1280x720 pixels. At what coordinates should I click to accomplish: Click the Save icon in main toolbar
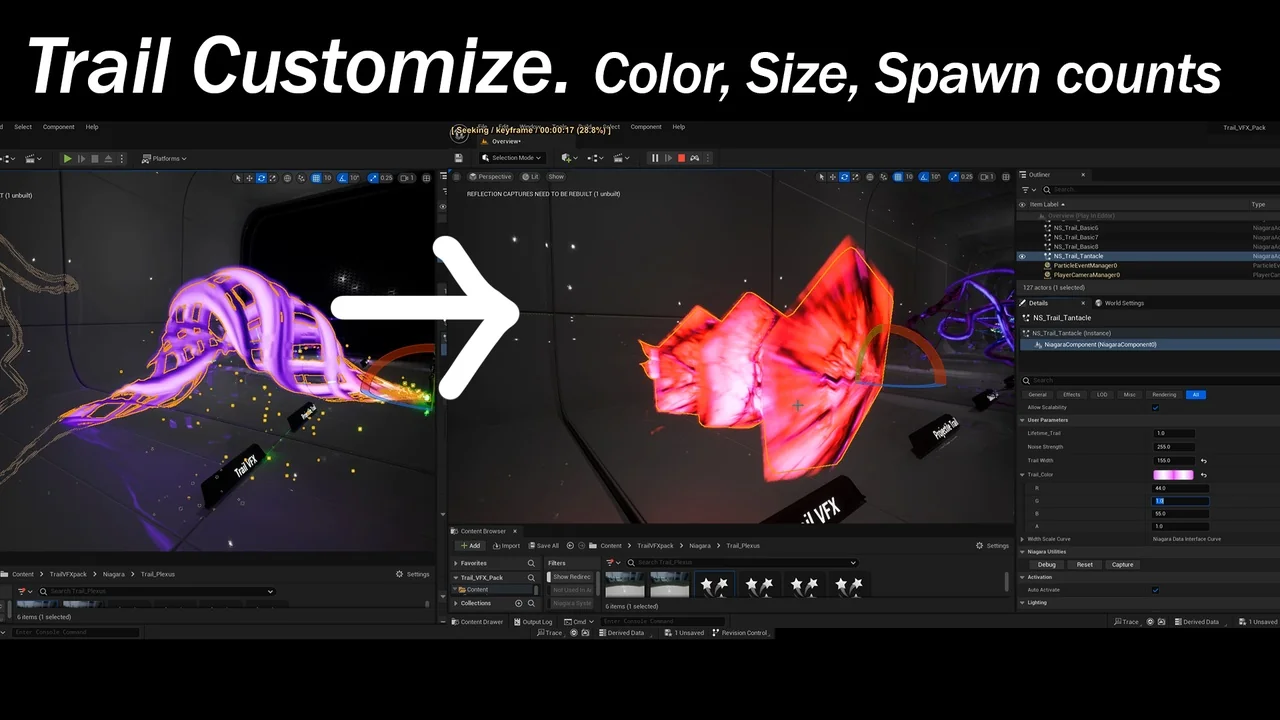[x=458, y=158]
